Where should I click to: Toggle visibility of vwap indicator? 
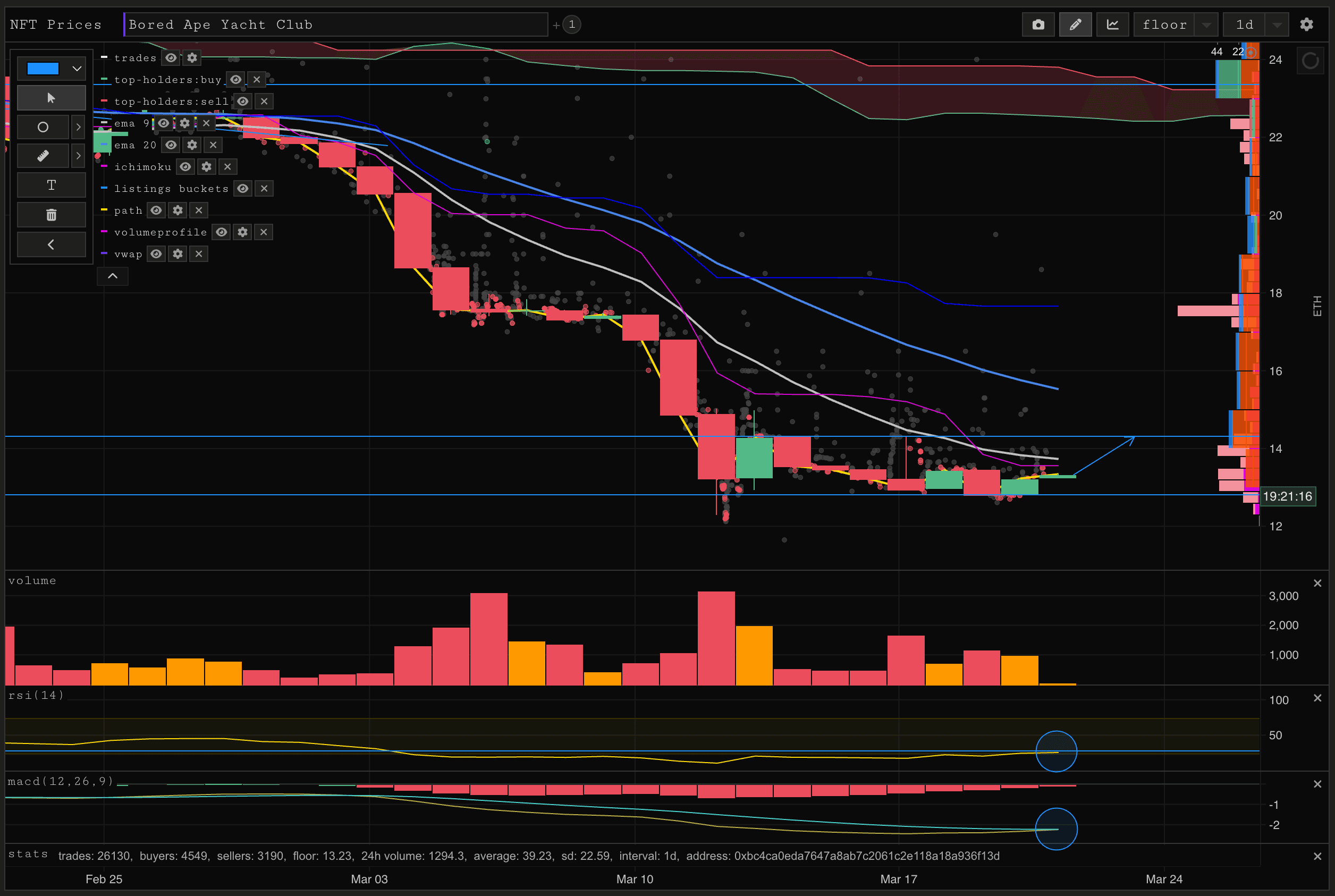pos(156,253)
